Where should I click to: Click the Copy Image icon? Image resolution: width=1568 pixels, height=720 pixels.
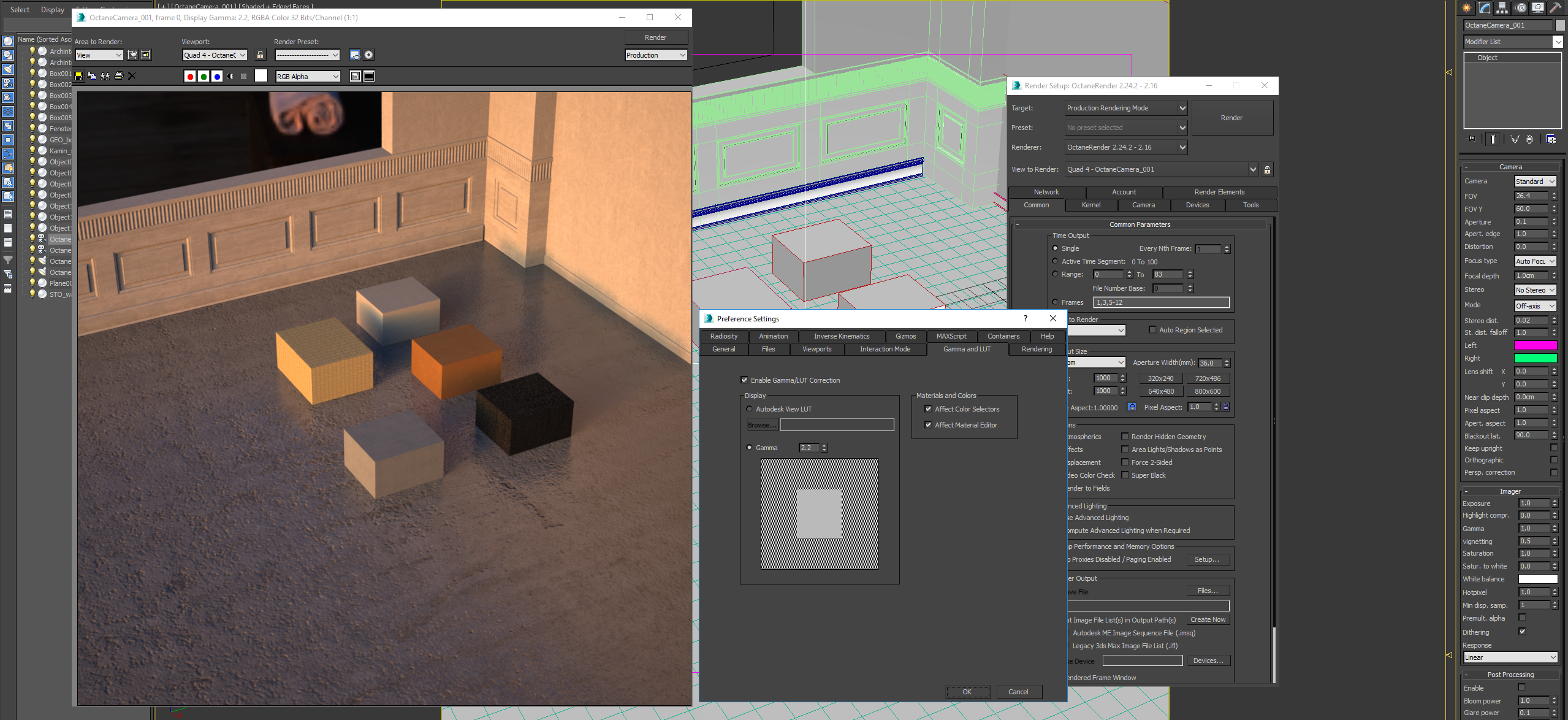[x=92, y=76]
